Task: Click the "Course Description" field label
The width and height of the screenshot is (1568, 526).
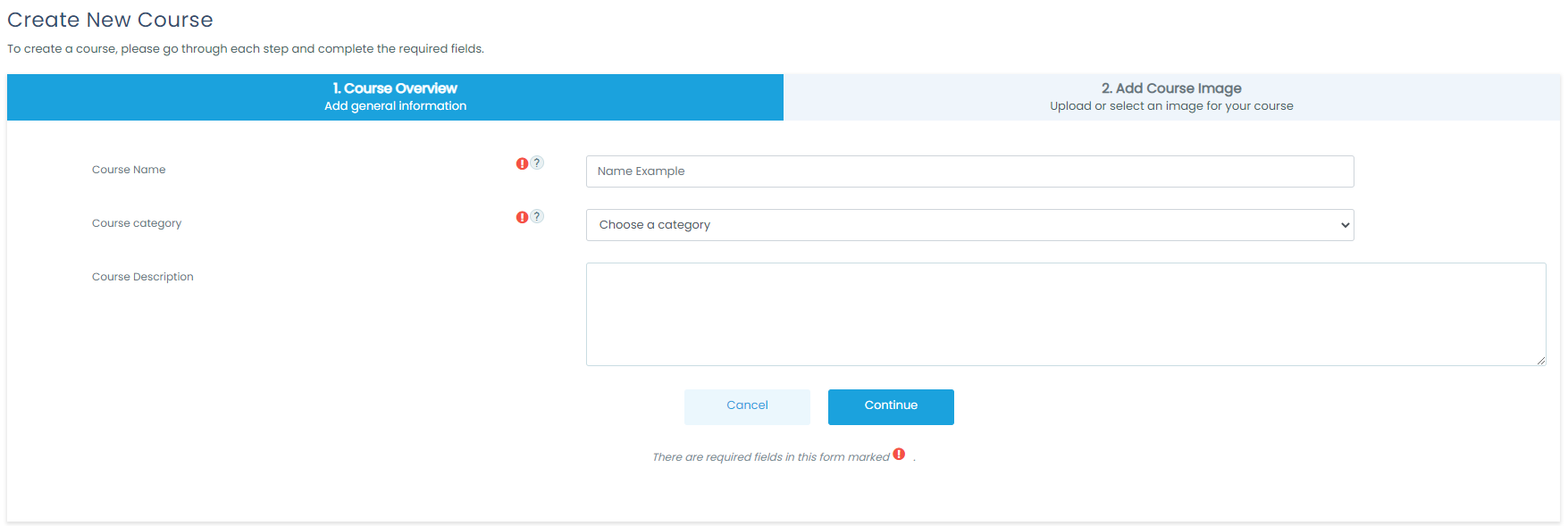Action: click(143, 277)
